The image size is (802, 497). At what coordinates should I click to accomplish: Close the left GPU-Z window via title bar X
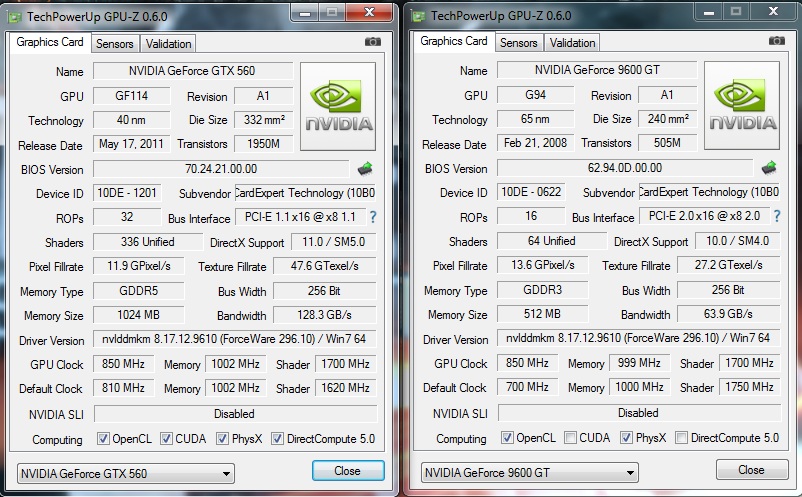point(369,12)
